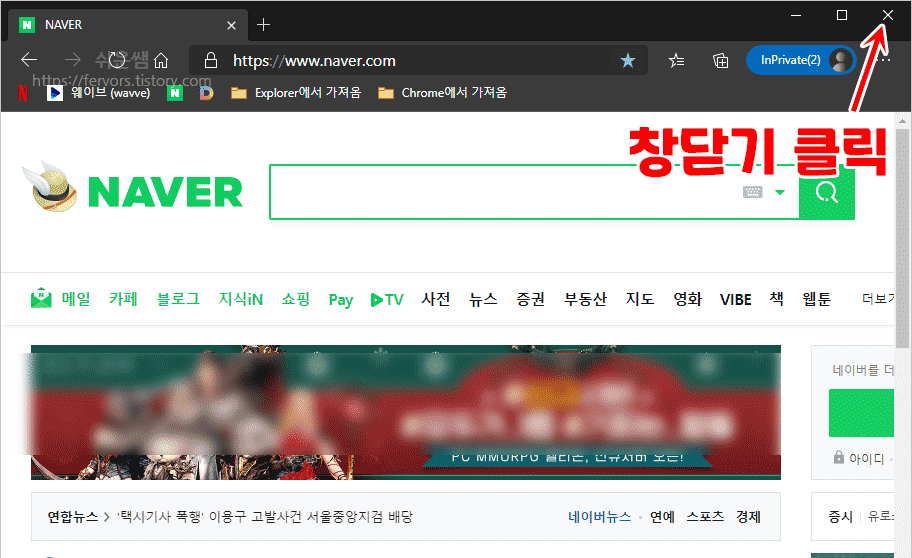Open Pay menu item
The image size is (912, 558).
tap(341, 300)
